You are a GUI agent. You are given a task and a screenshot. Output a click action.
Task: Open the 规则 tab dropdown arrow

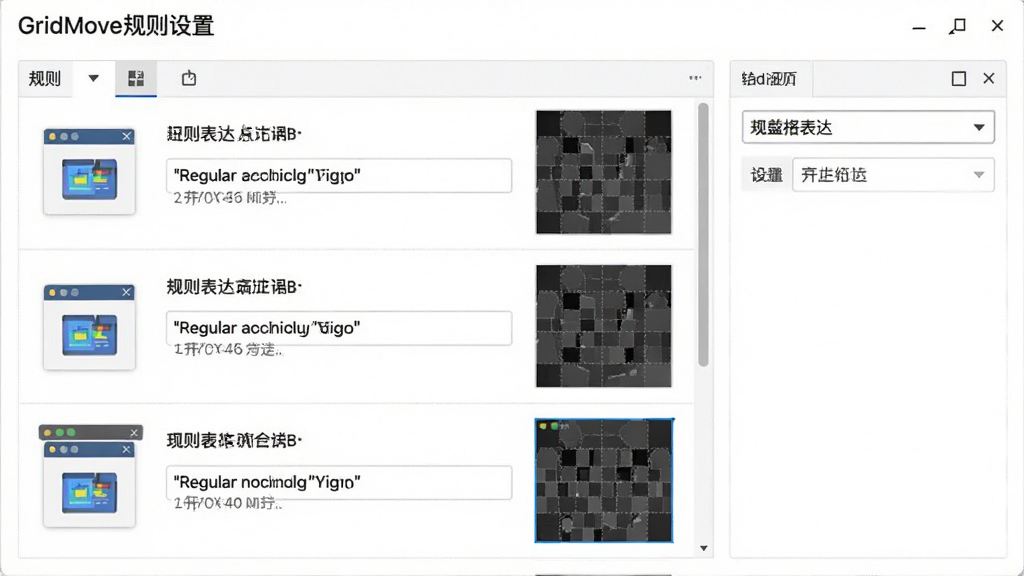[93, 78]
